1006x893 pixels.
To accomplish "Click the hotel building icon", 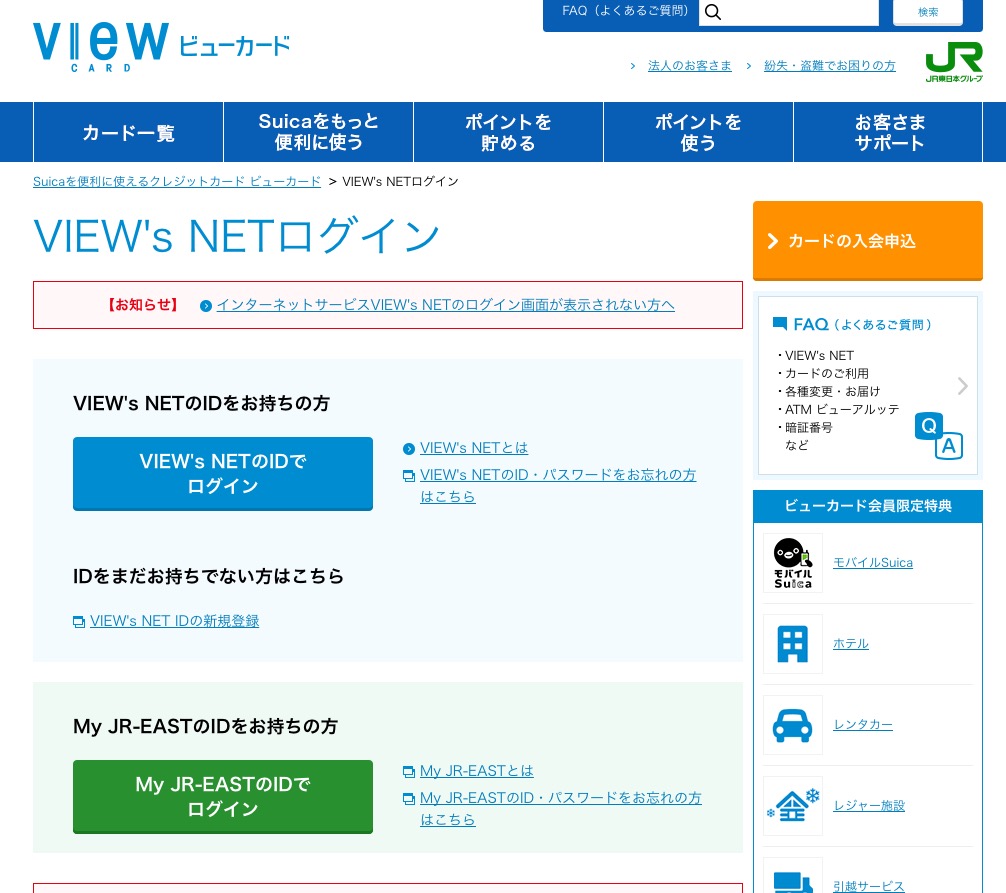I will pos(792,643).
